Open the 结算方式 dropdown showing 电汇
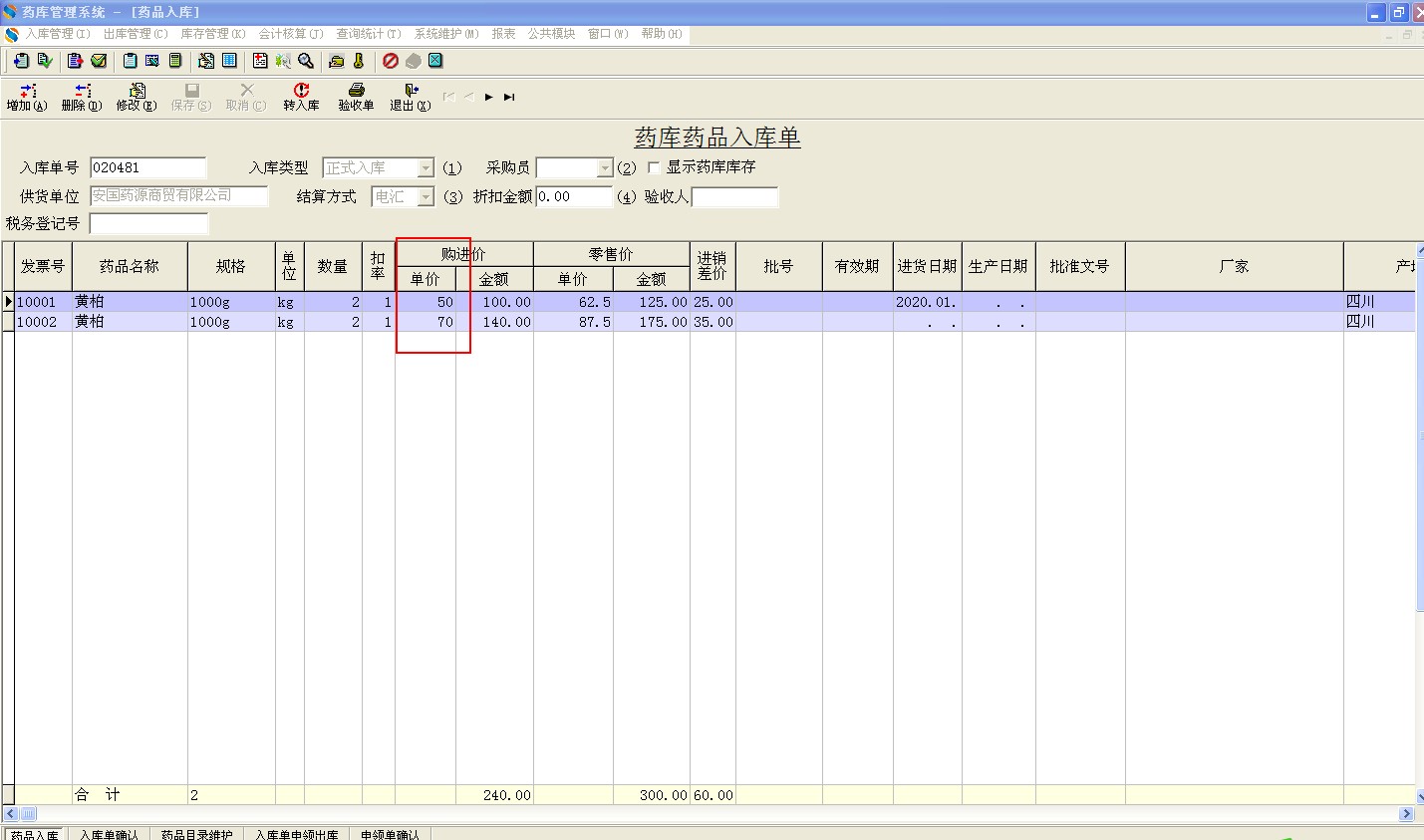 426,197
